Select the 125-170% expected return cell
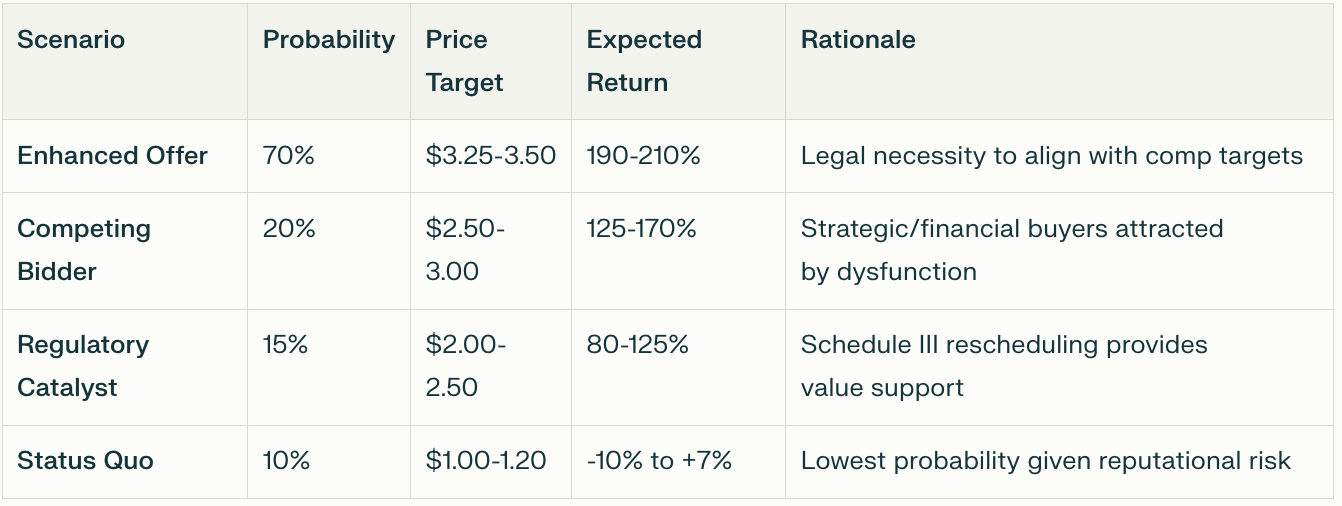Image resolution: width=1342 pixels, height=506 pixels. [641, 229]
